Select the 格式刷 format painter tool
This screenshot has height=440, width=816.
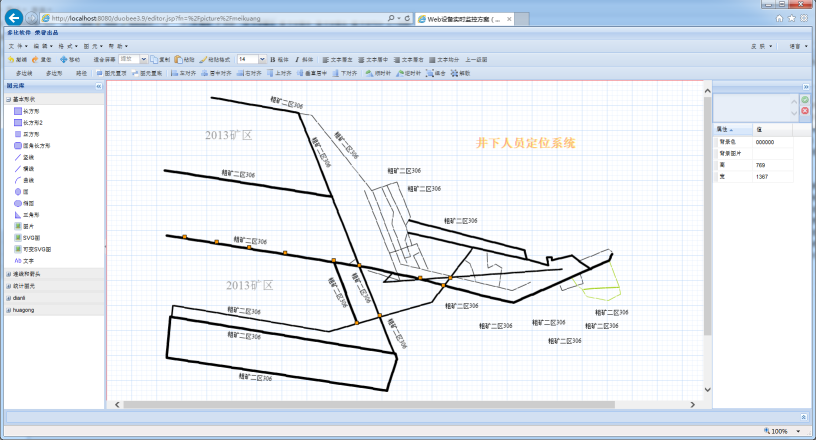215,60
